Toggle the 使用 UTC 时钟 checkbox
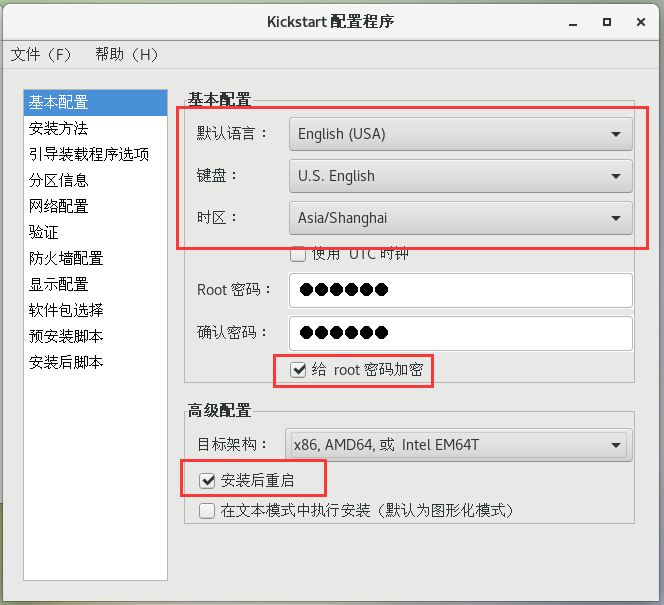 (298, 254)
